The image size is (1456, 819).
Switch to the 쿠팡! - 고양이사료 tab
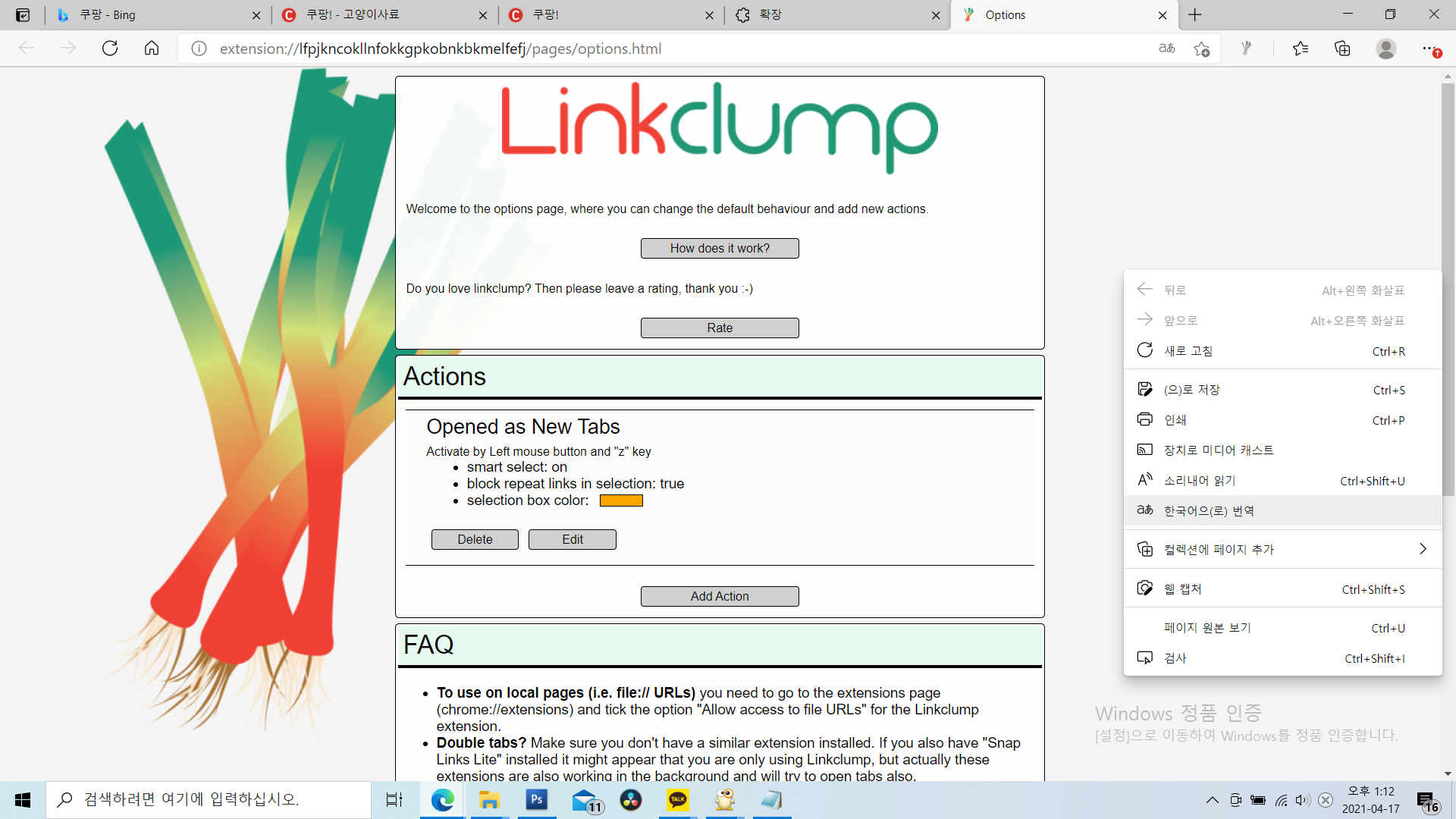pyautogui.click(x=384, y=15)
